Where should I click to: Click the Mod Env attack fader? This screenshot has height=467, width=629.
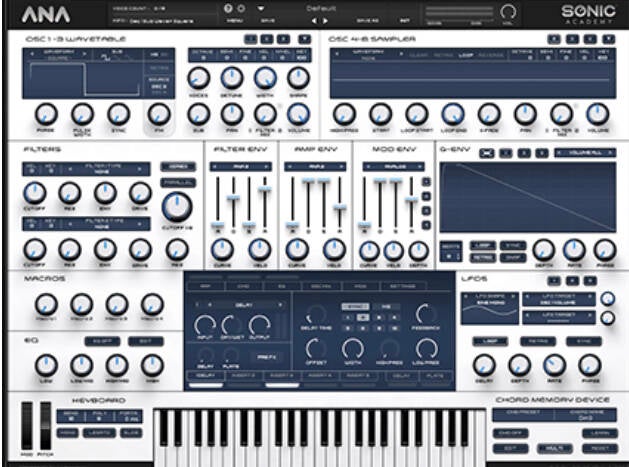pos(364,225)
